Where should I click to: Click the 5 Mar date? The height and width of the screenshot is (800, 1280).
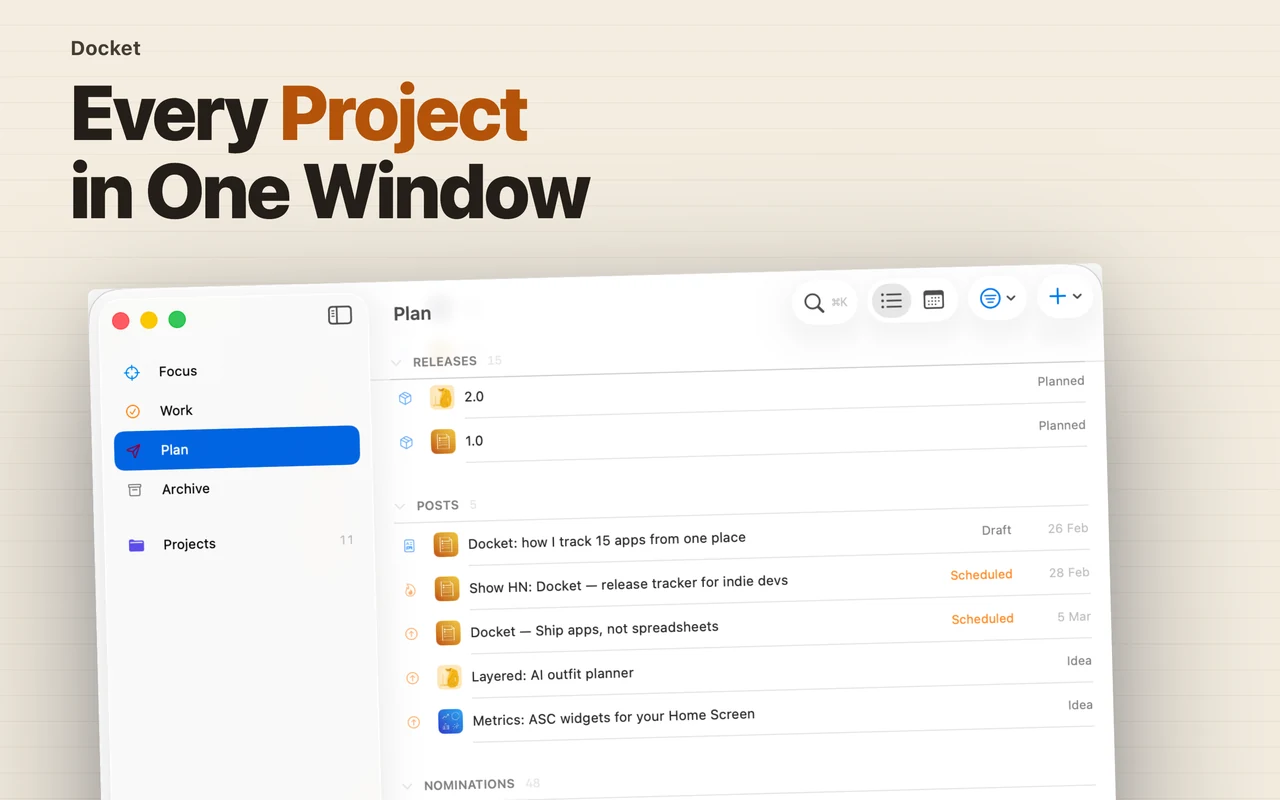[x=1074, y=617]
